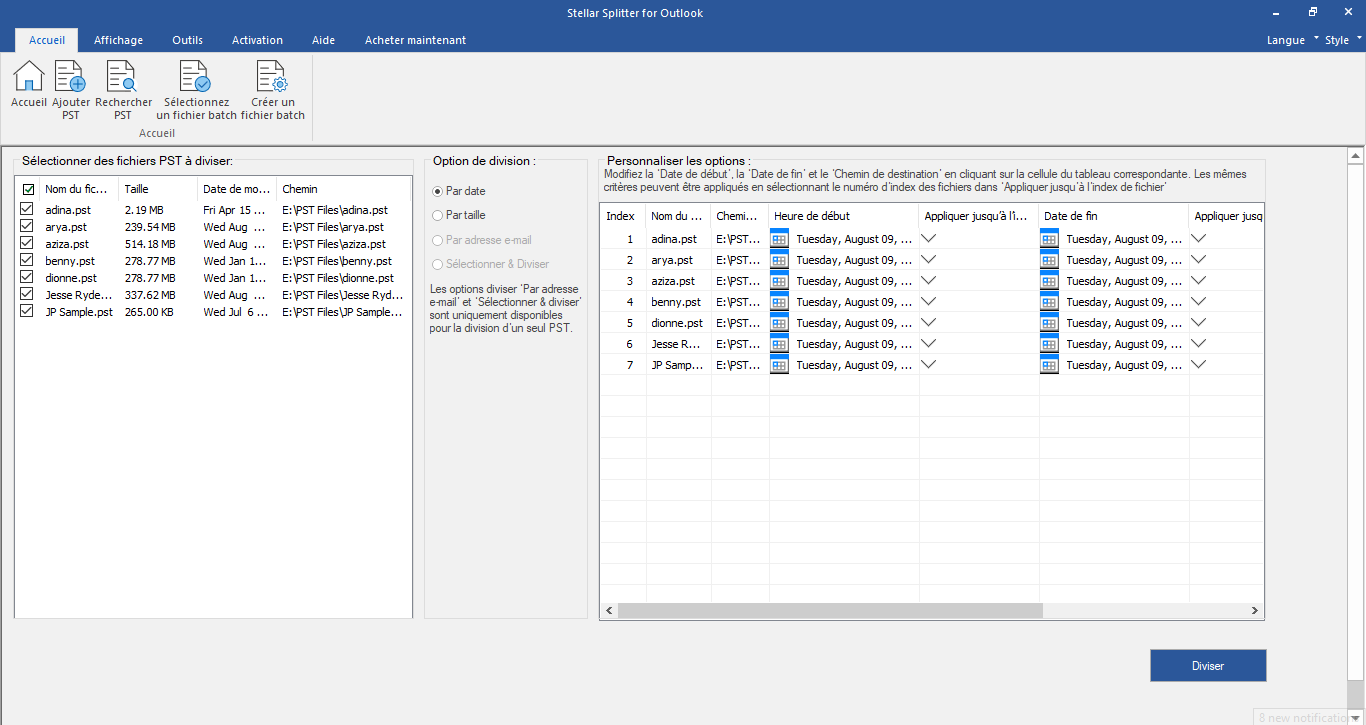Open start date calendar for arya.pst
The width and height of the screenshot is (1366, 725).
click(x=780, y=260)
